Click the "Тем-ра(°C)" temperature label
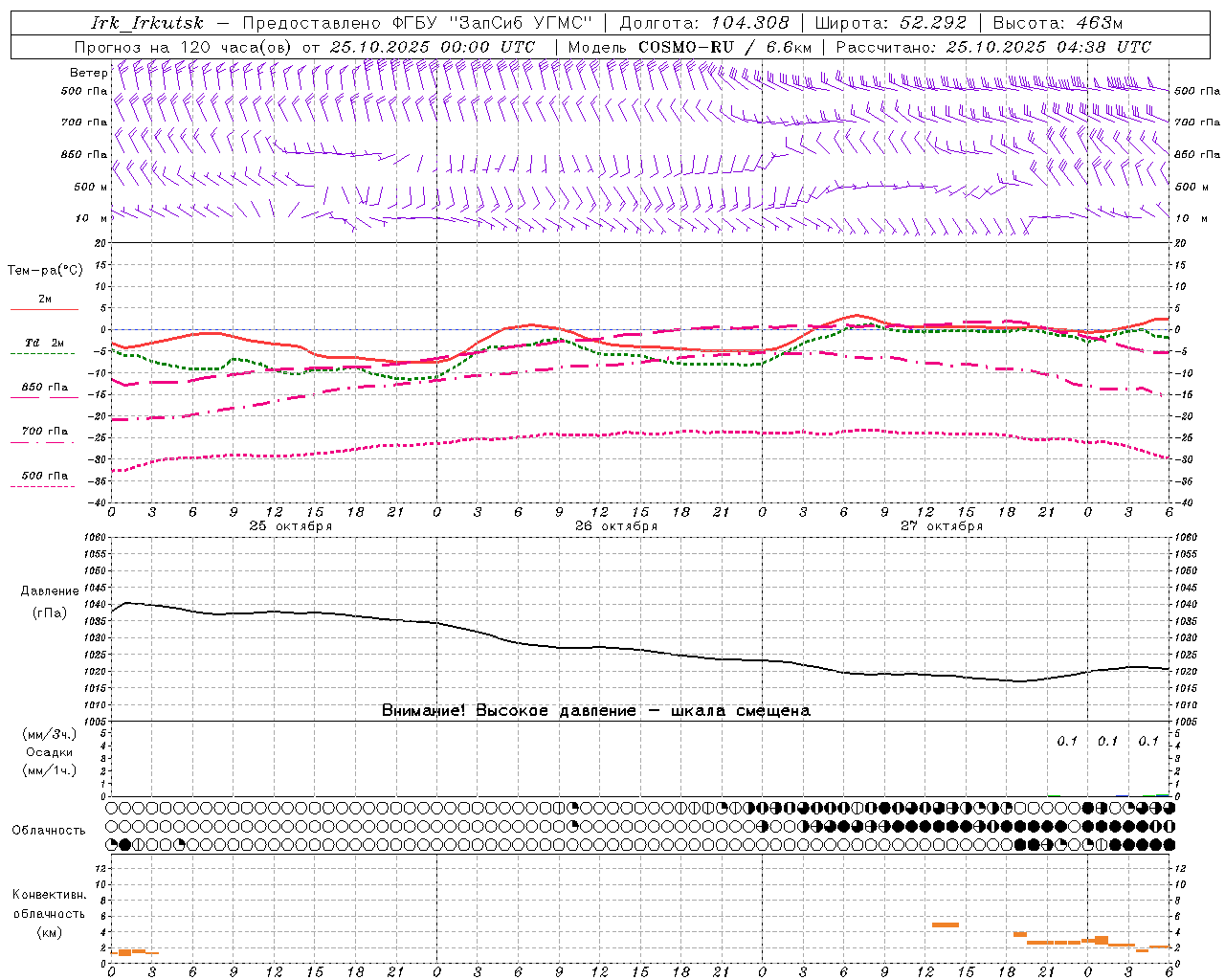This screenshot has height=980, width=1225. [x=45, y=271]
